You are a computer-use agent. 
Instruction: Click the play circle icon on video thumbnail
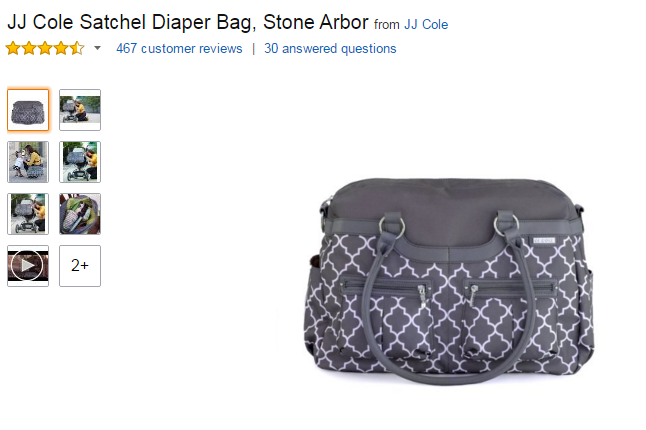point(27,266)
